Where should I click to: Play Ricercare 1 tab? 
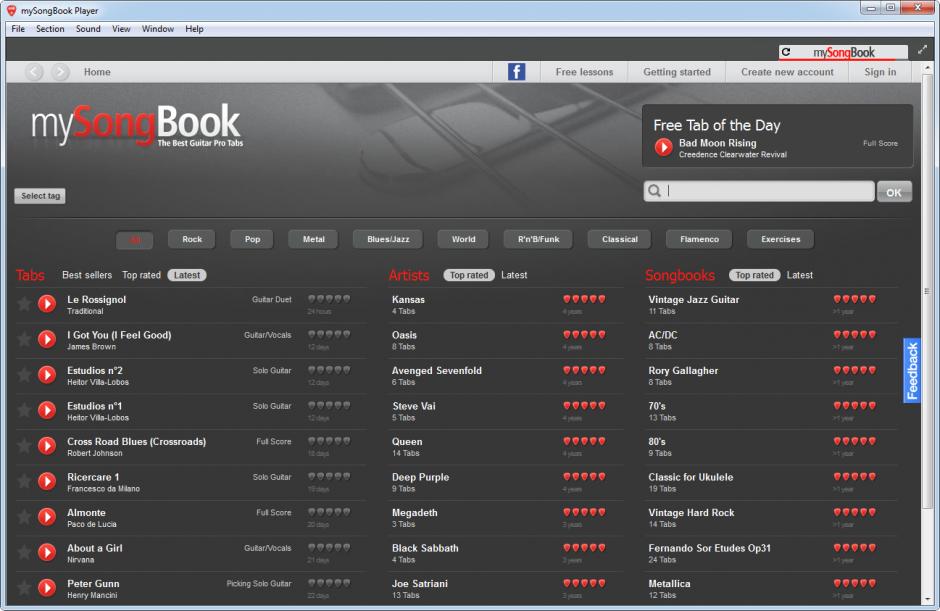point(47,481)
